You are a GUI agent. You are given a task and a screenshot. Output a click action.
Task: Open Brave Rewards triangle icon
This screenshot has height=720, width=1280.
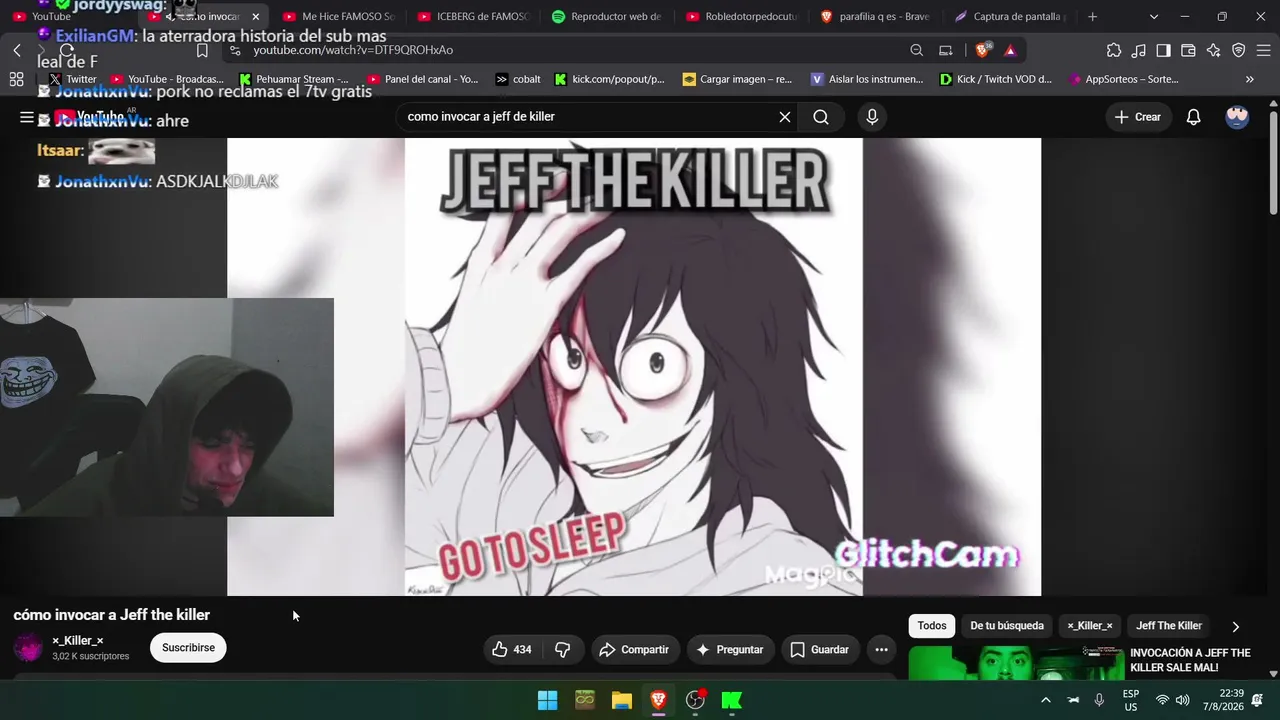click(x=1010, y=50)
